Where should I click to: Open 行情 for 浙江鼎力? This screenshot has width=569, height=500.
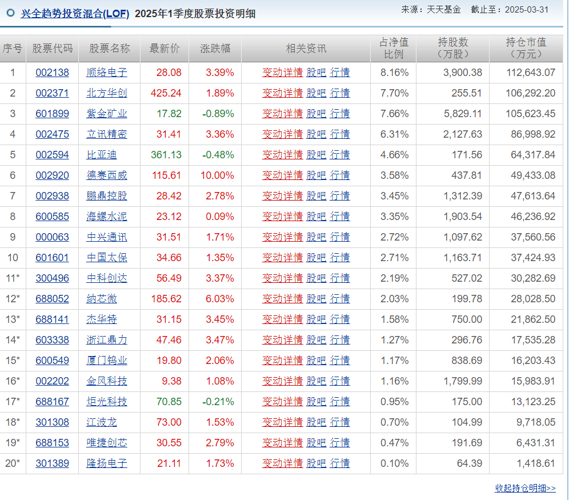(x=340, y=340)
